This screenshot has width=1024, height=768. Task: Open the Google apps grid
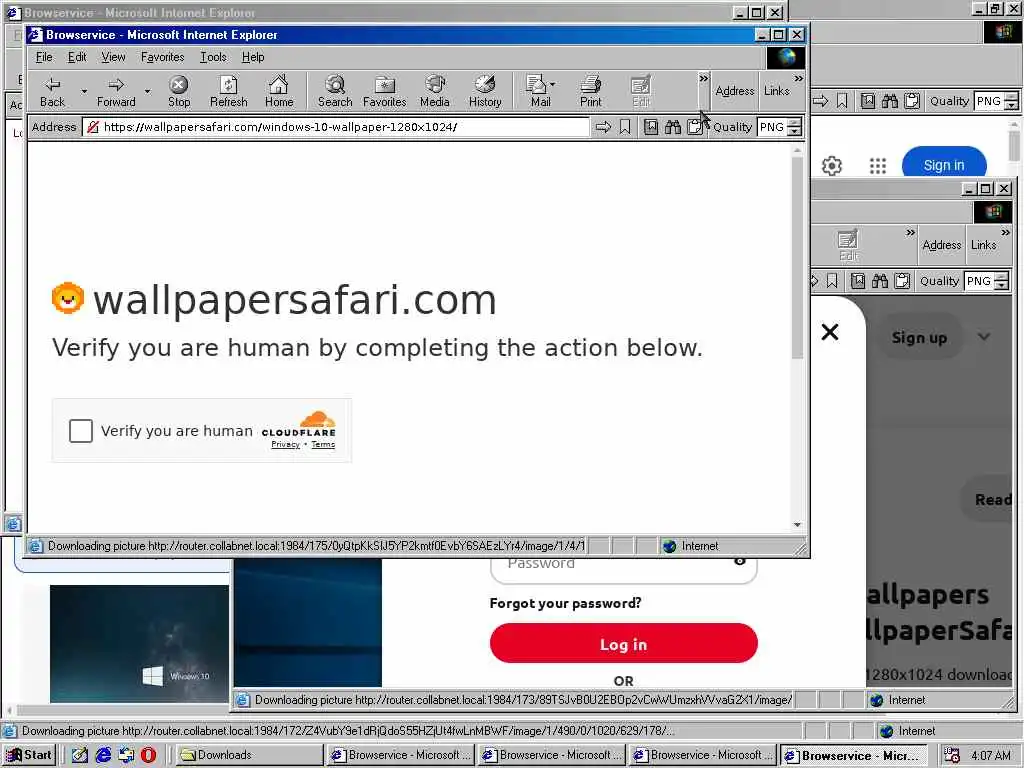[x=878, y=166]
